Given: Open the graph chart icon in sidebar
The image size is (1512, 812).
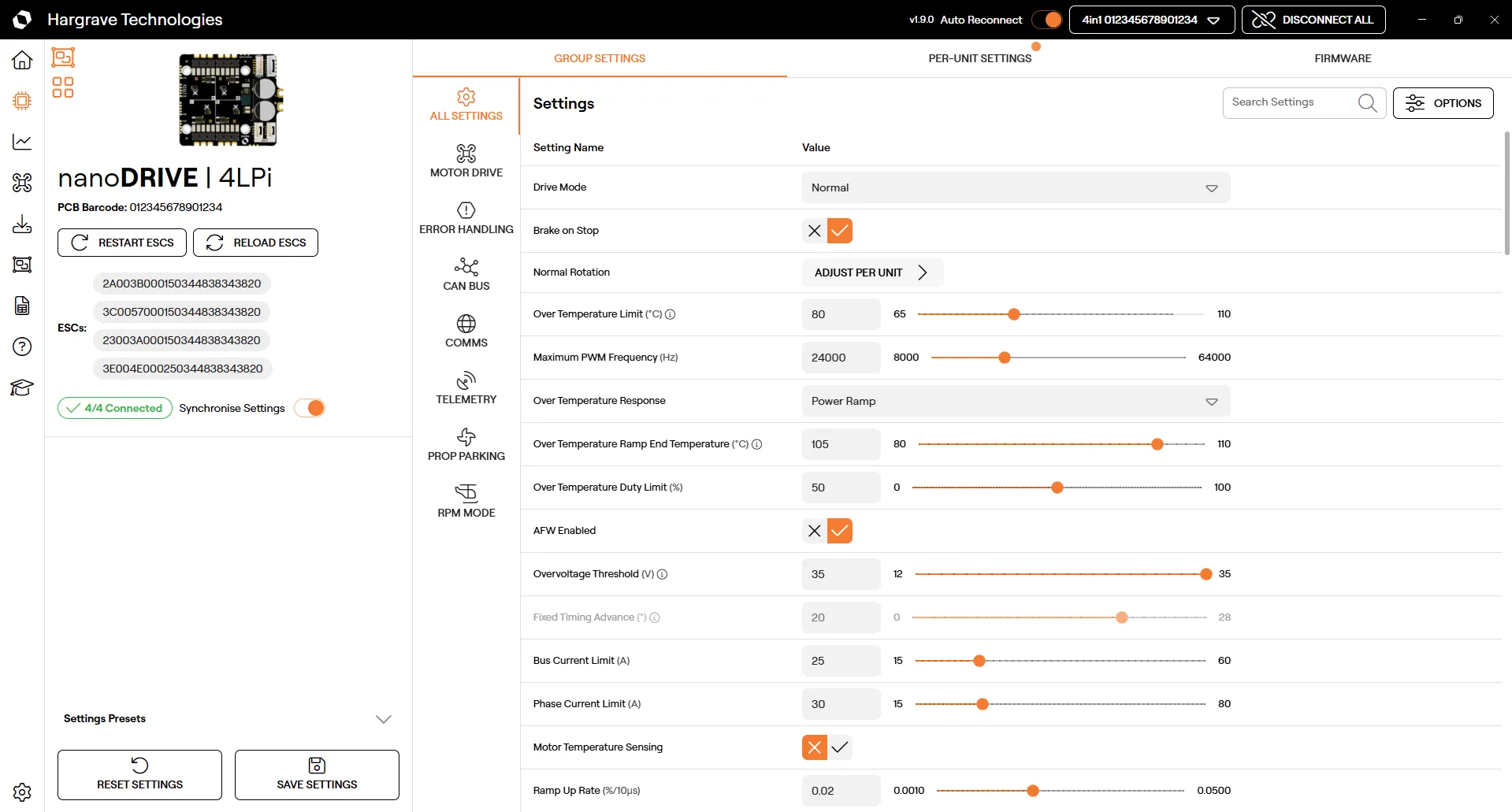Looking at the screenshot, I should click(22, 142).
